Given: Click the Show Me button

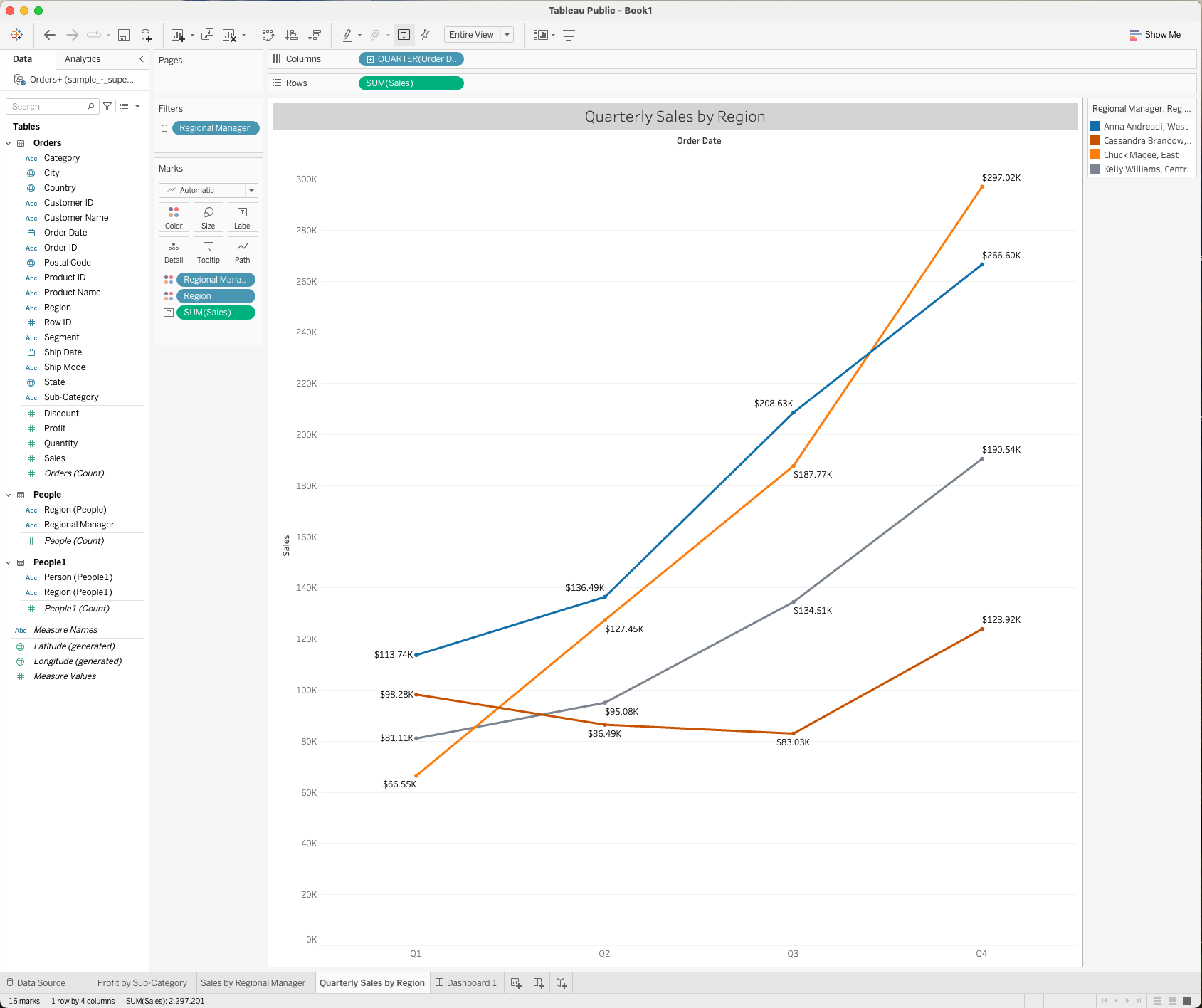Looking at the screenshot, I should pyautogui.click(x=1155, y=34).
